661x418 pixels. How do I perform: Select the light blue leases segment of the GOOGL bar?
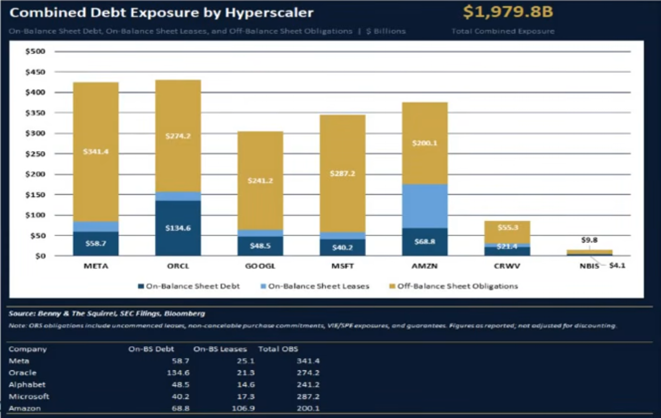261,233
